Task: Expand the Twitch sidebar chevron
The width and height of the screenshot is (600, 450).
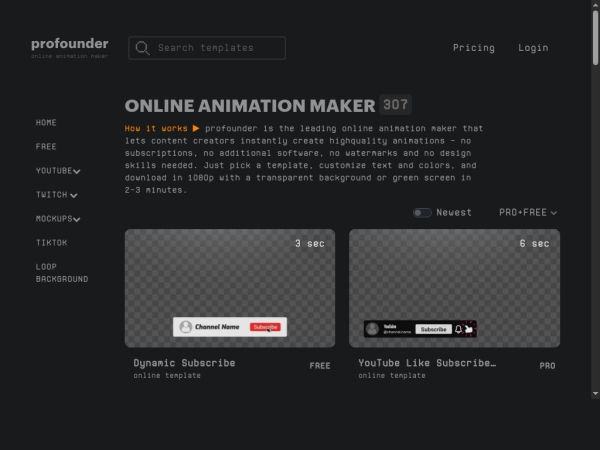Action: coord(74,196)
